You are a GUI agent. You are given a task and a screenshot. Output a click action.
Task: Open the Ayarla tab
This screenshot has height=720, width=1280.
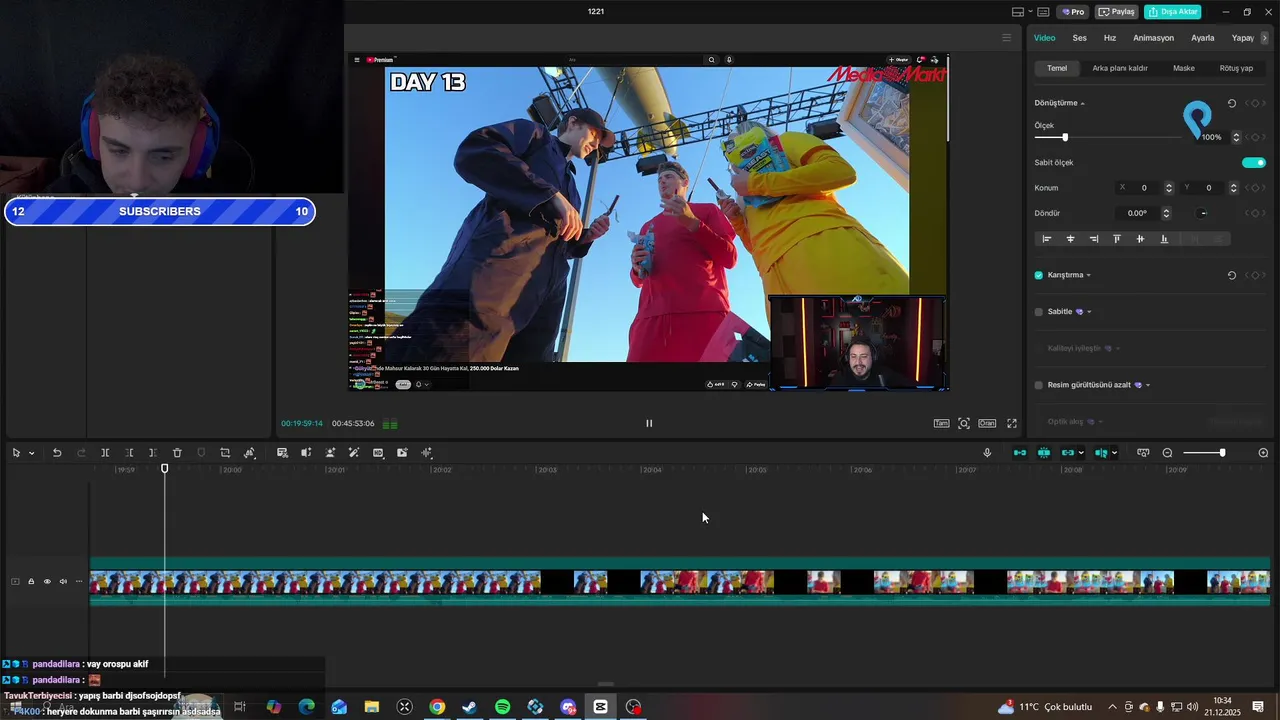coord(1203,38)
